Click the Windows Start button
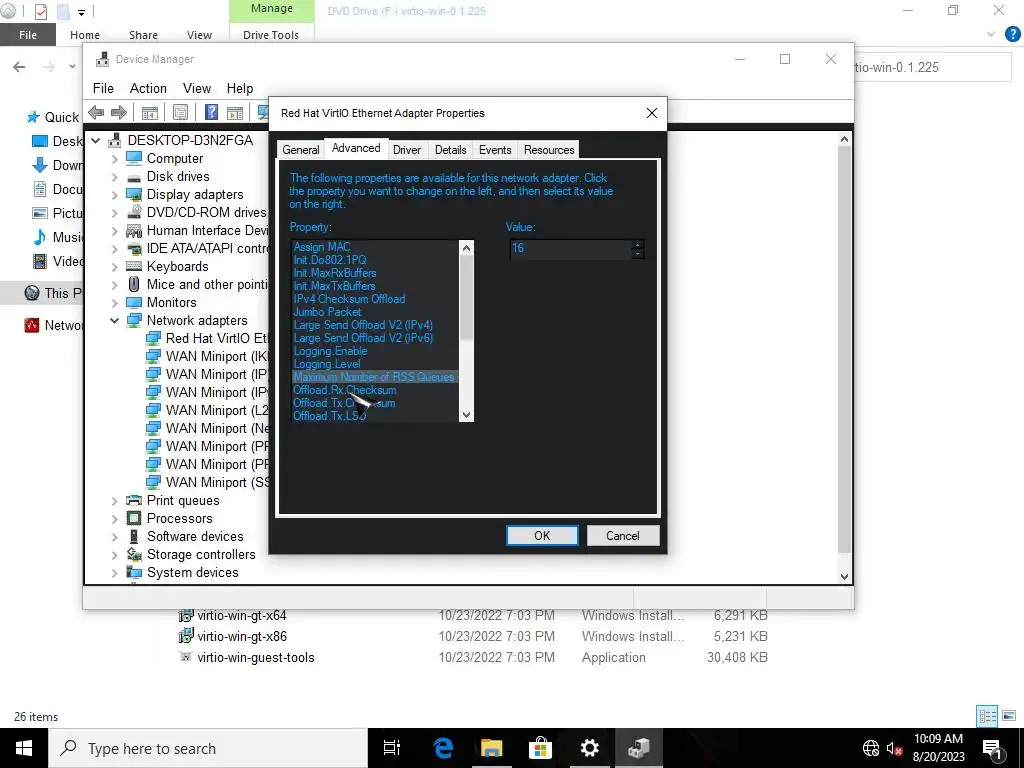Viewport: 1024px width, 768px height. pyautogui.click(x=24, y=748)
